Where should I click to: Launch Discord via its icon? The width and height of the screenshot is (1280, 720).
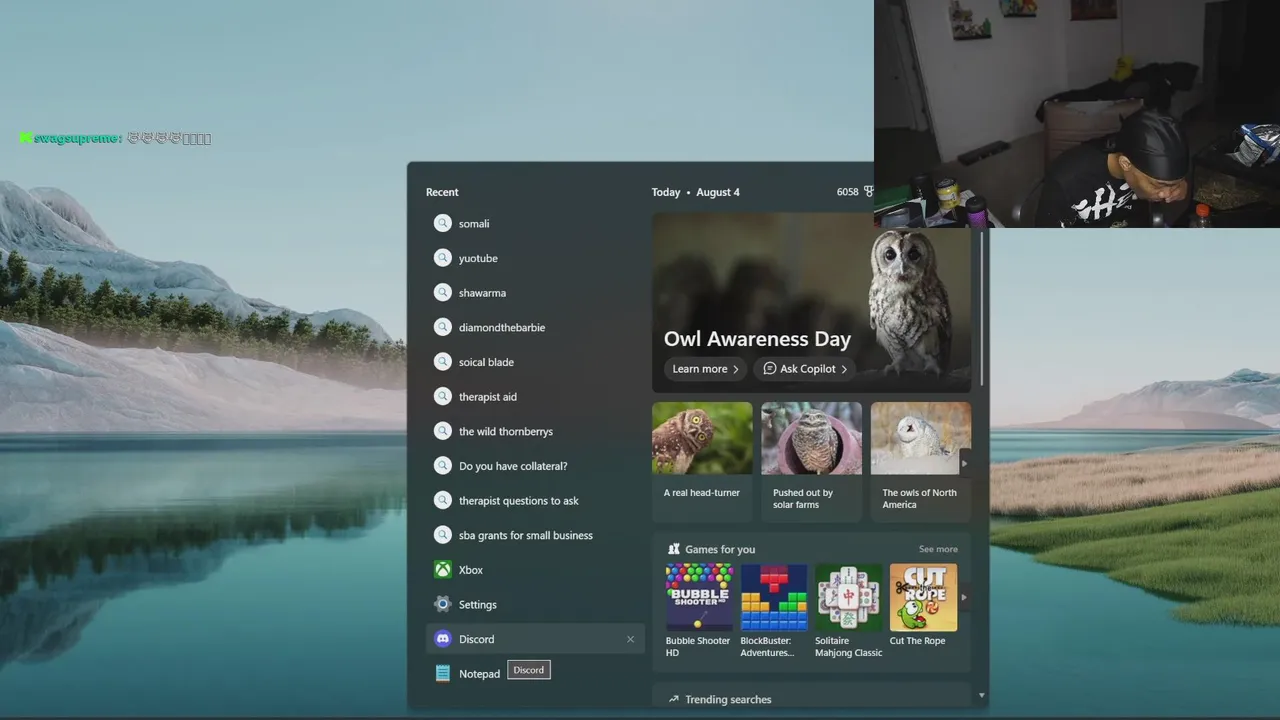[x=442, y=639]
